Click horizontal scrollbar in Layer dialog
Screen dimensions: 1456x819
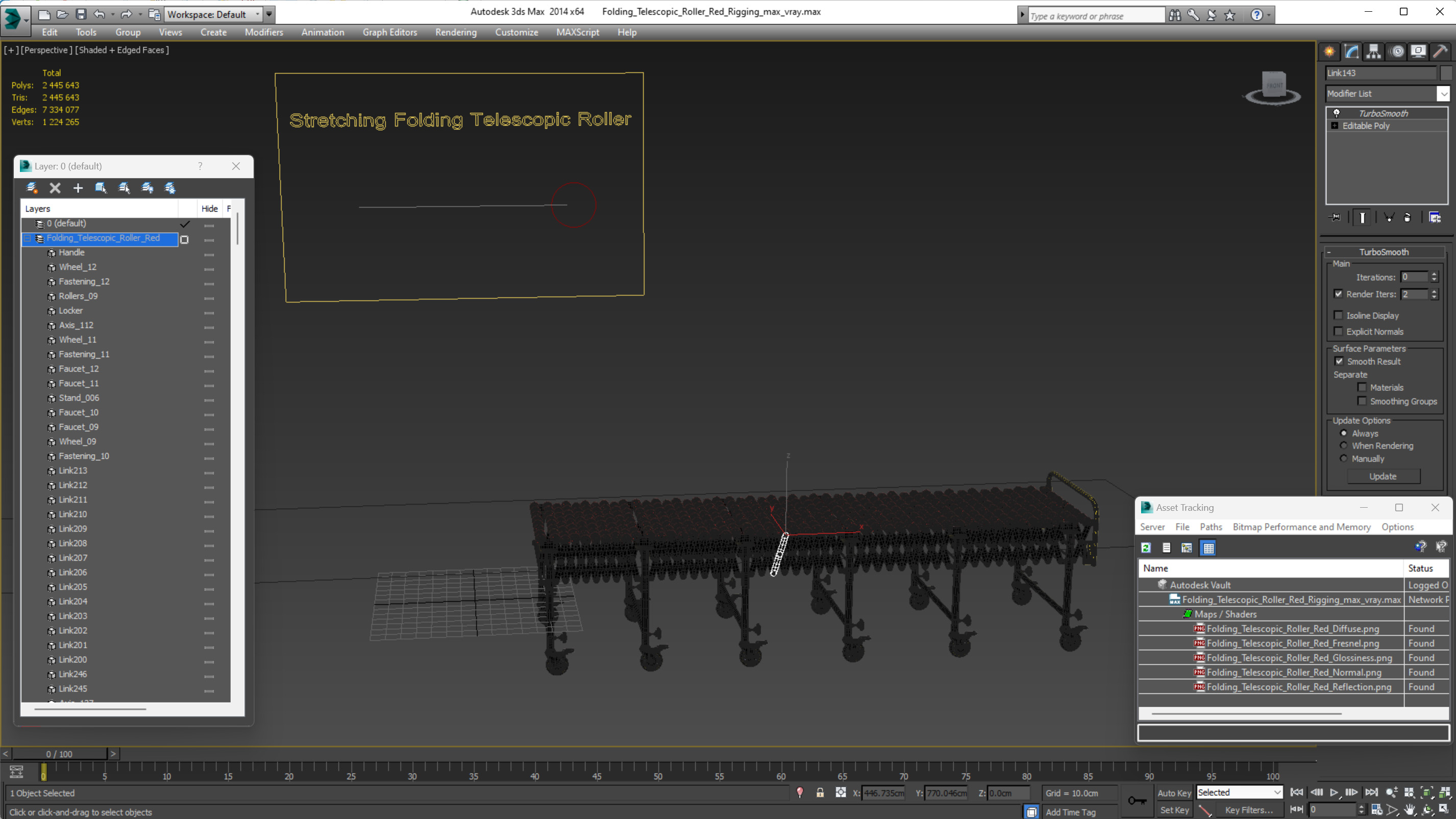click(90, 709)
